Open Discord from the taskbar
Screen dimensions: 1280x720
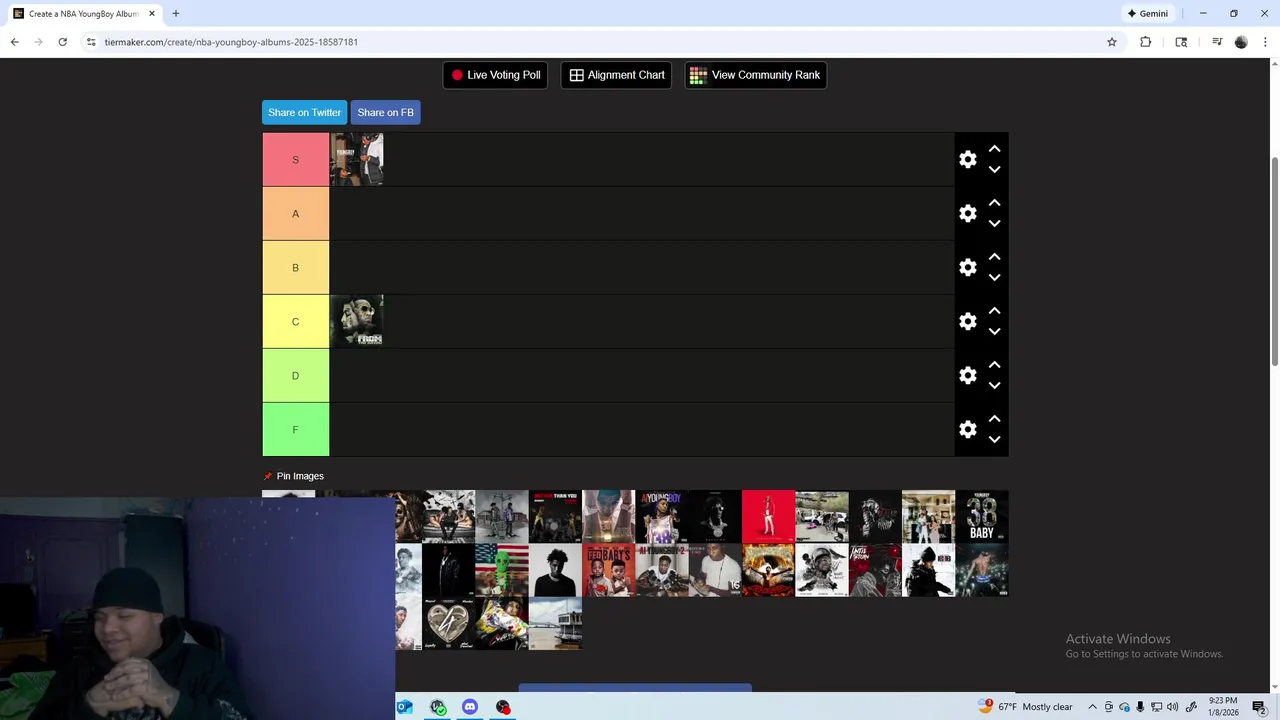470,707
